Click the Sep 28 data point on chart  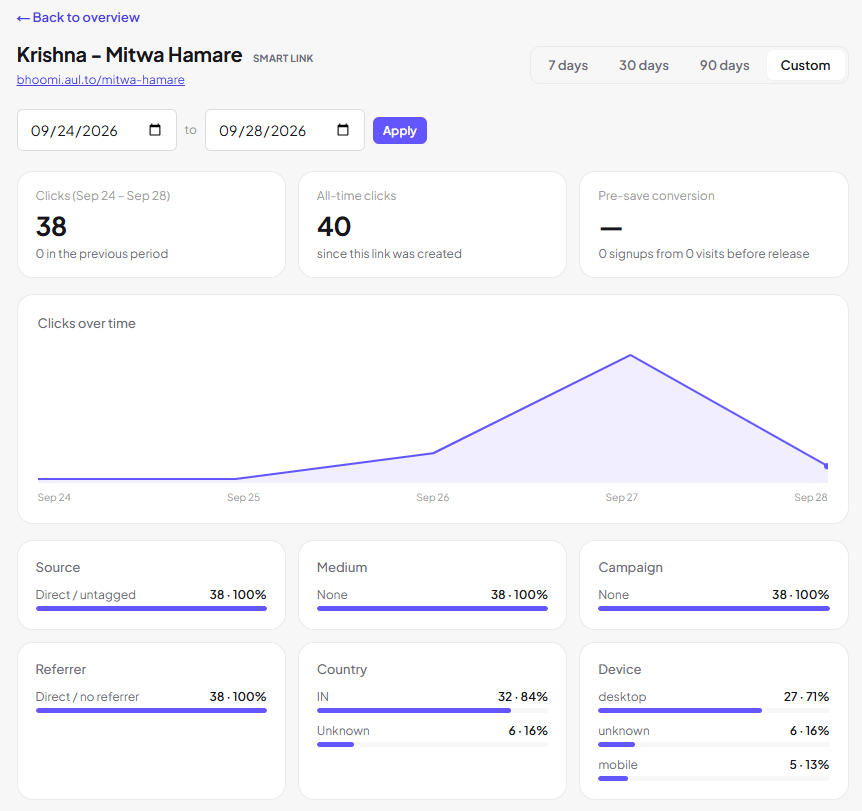coord(826,466)
